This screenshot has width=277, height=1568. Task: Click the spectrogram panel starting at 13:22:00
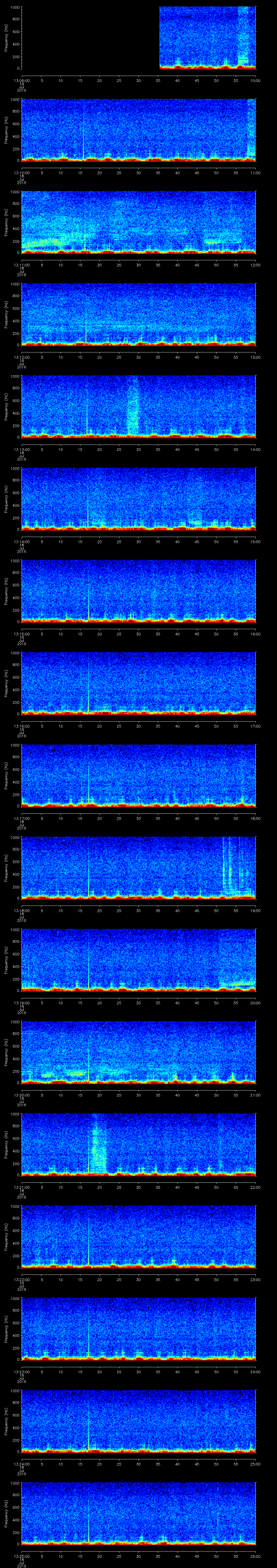coord(139,1237)
